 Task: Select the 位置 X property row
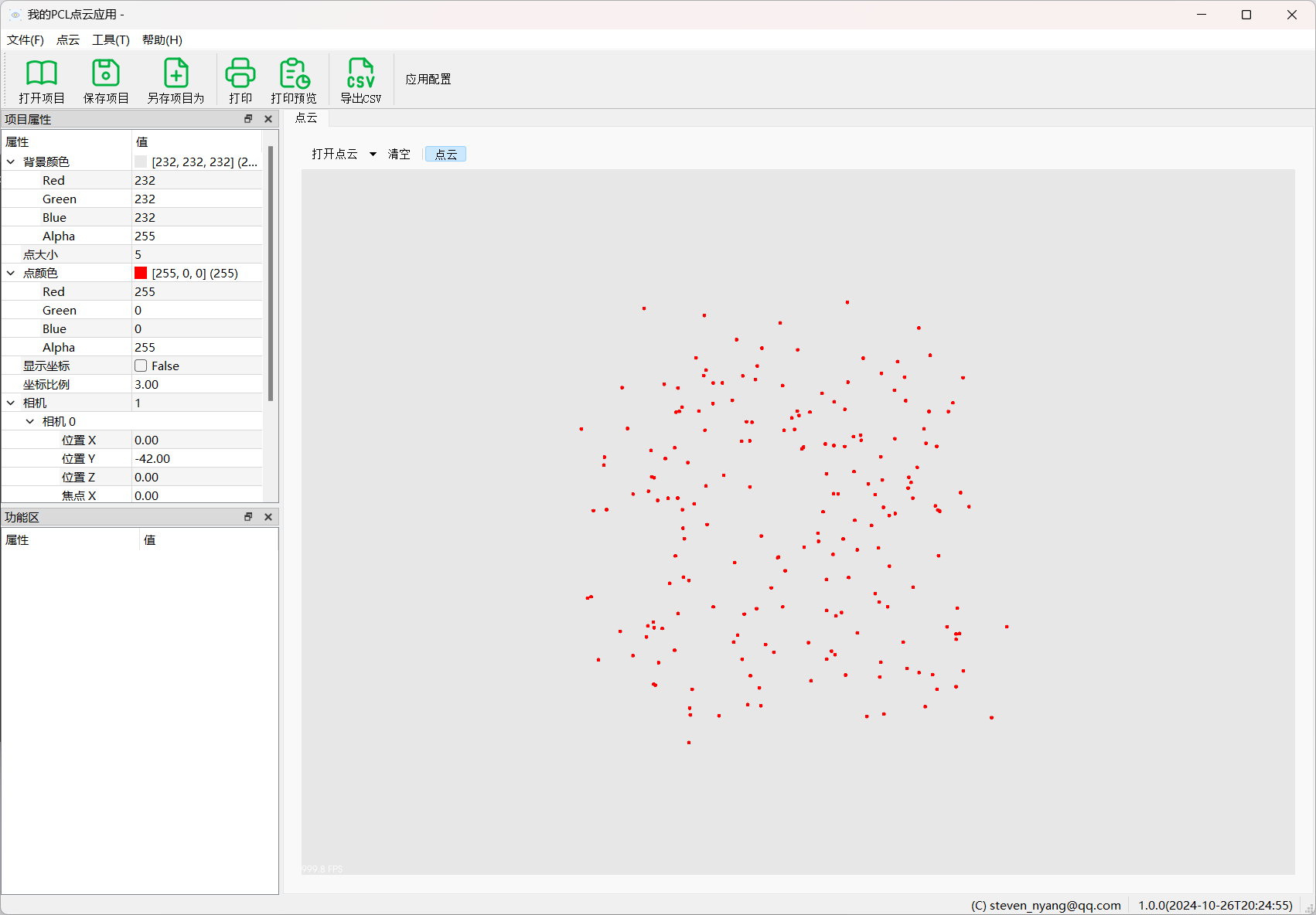click(x=131, y=440)
